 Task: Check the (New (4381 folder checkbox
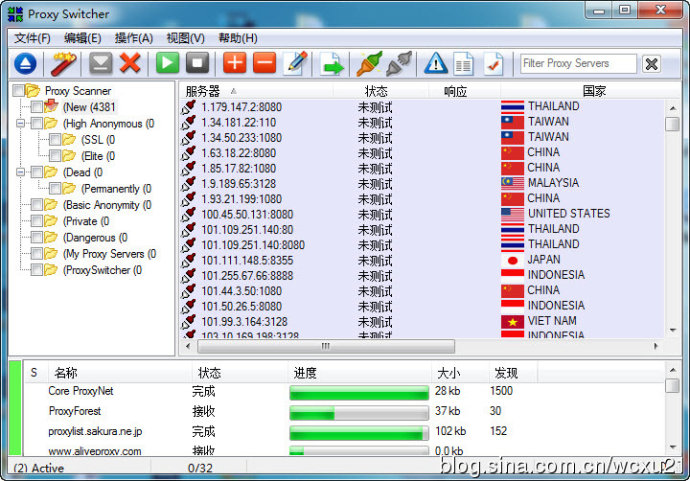[37, 107]
